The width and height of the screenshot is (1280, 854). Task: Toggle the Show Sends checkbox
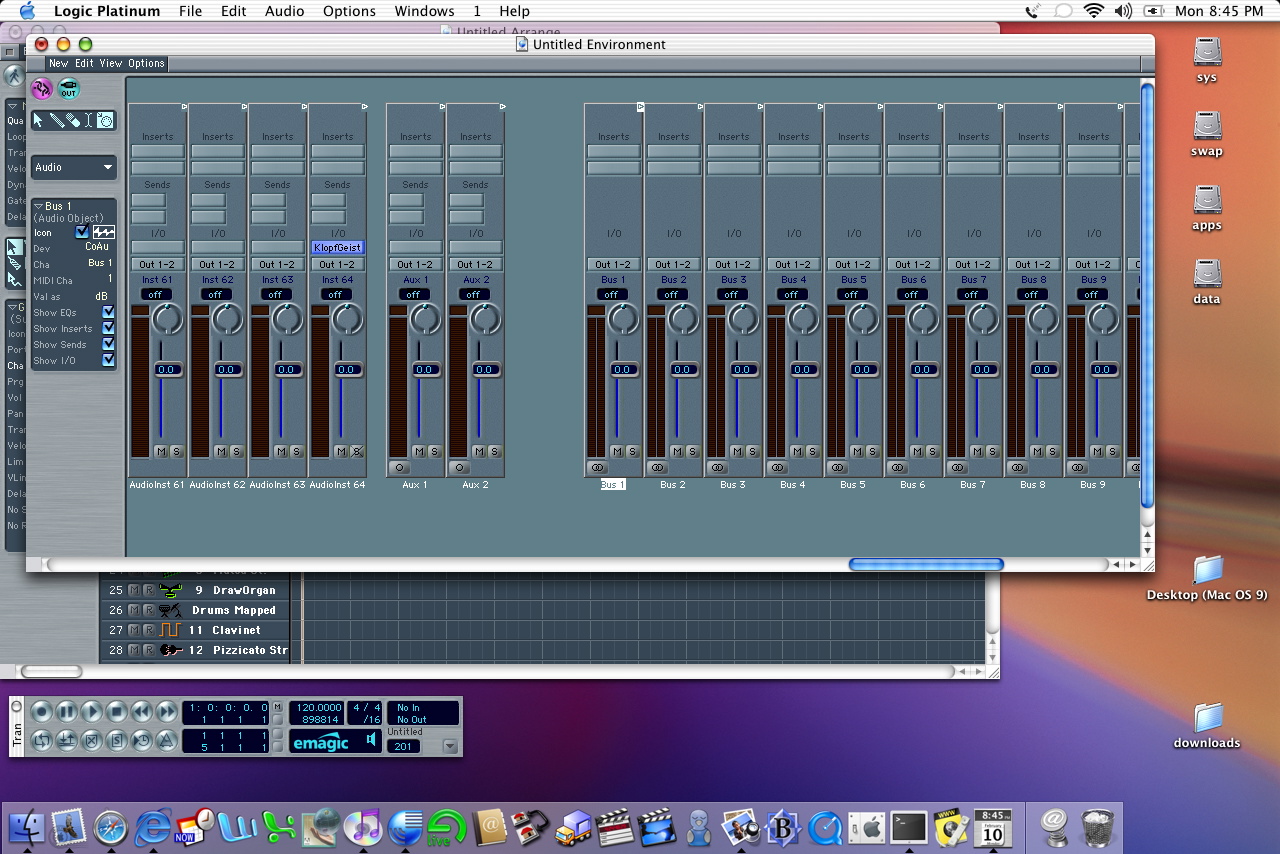[108, 345]
